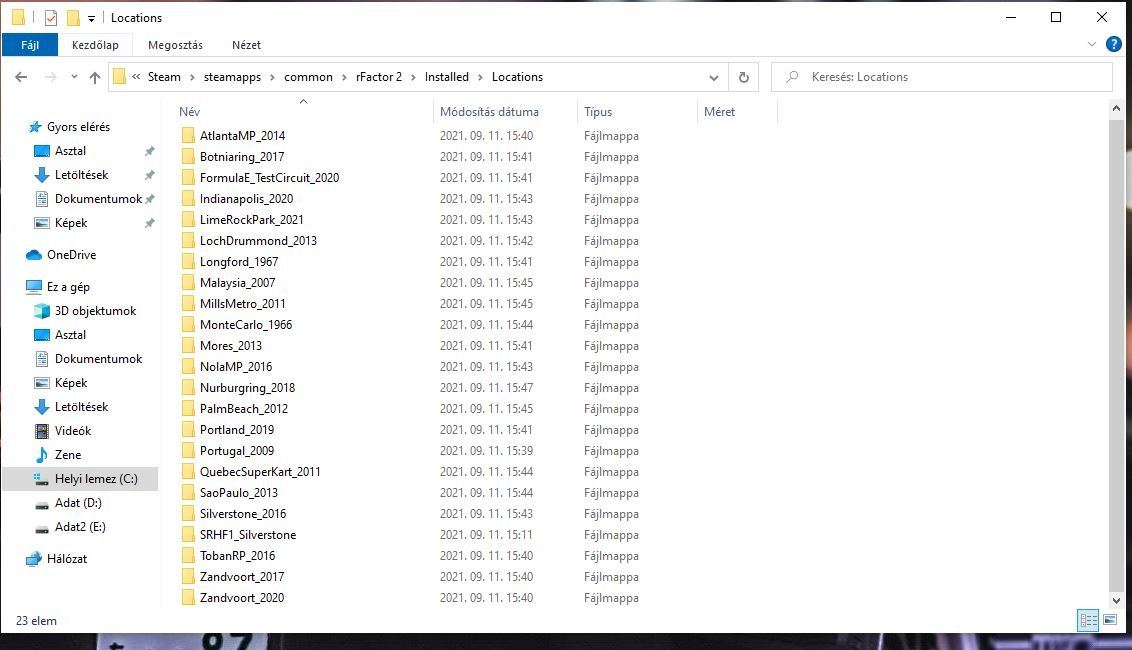Screen dimensions: 1132x650
Task: Open the Megosztás ribbon tab
Action: [x=175, y=45]
